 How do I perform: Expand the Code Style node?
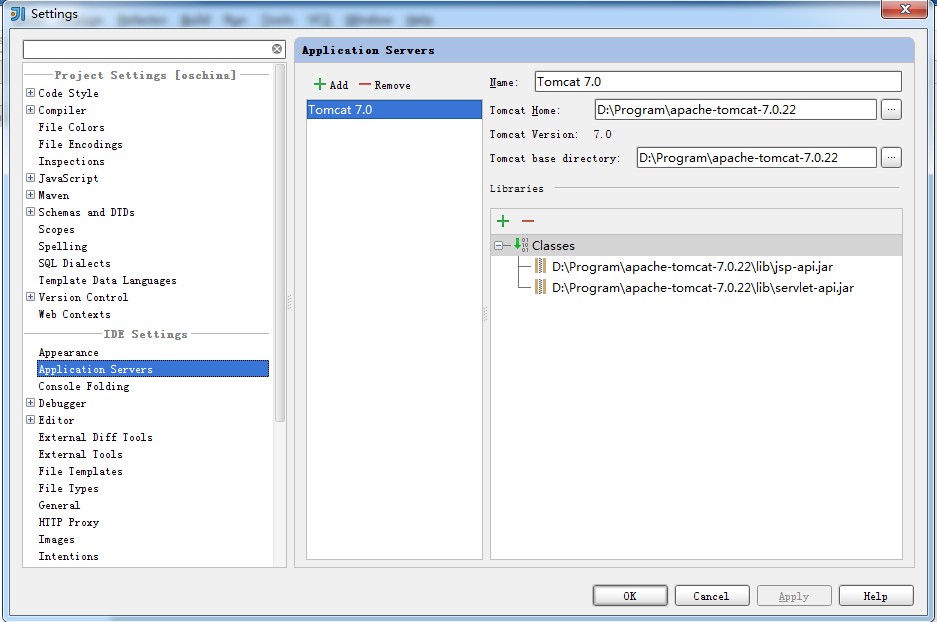click(30, 93)
